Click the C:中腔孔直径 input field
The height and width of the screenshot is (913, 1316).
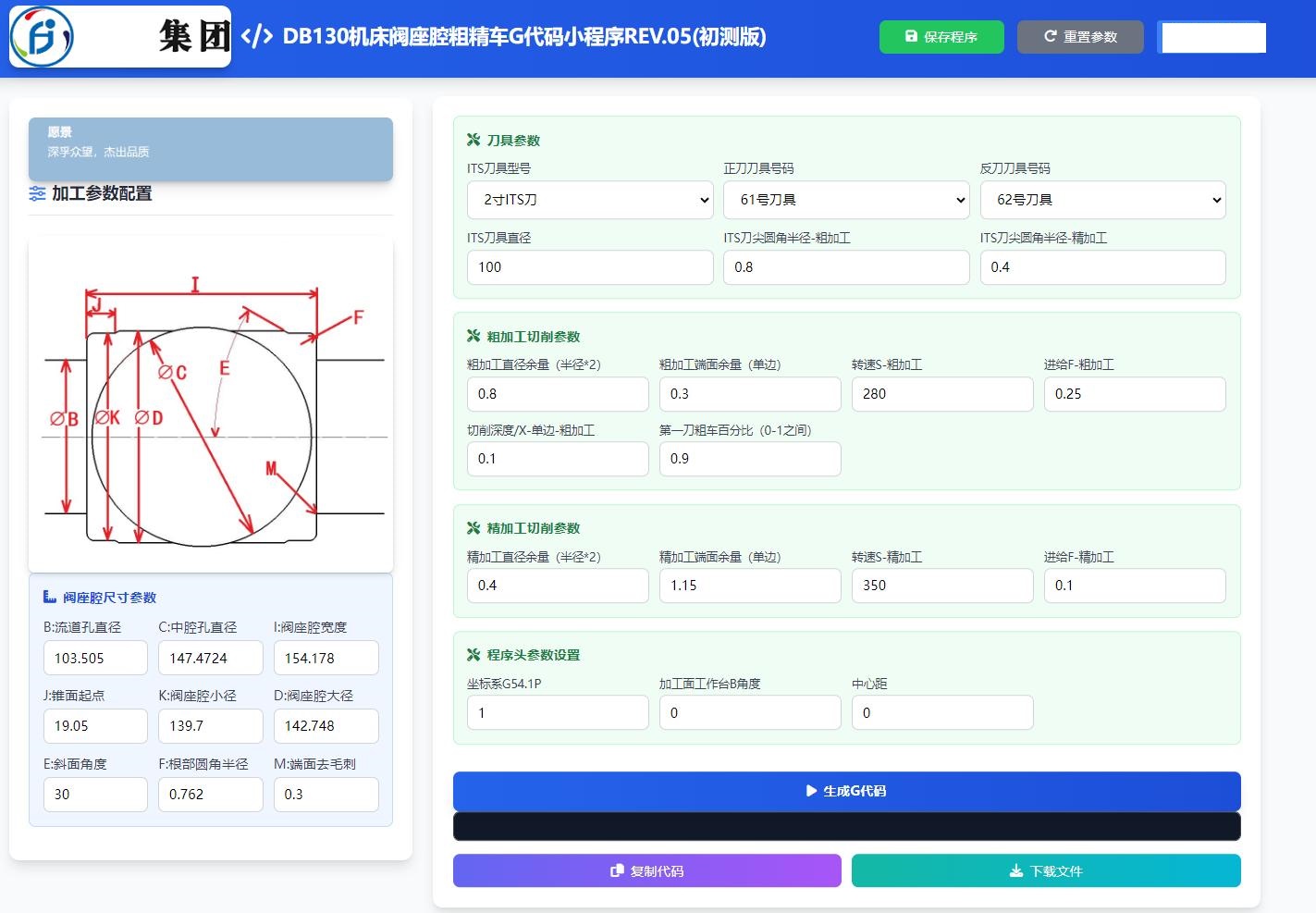pos(211,658)
